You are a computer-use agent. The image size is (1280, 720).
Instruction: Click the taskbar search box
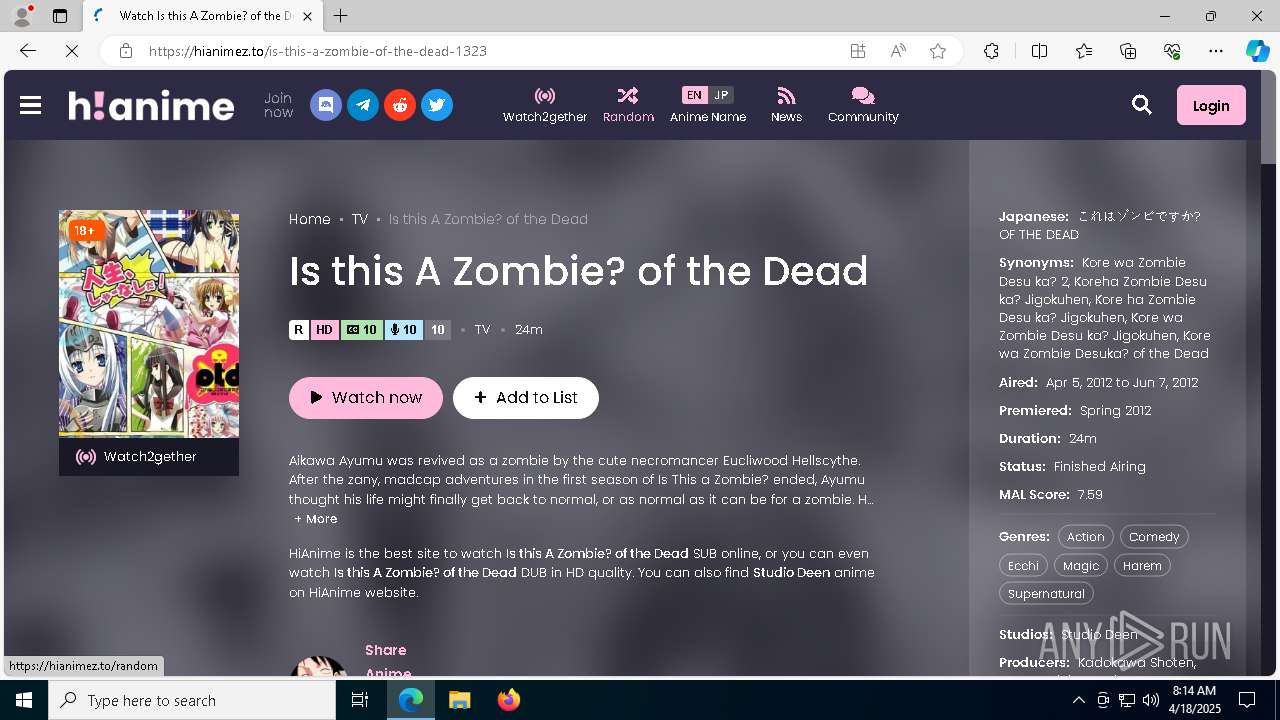pos(192,700)
